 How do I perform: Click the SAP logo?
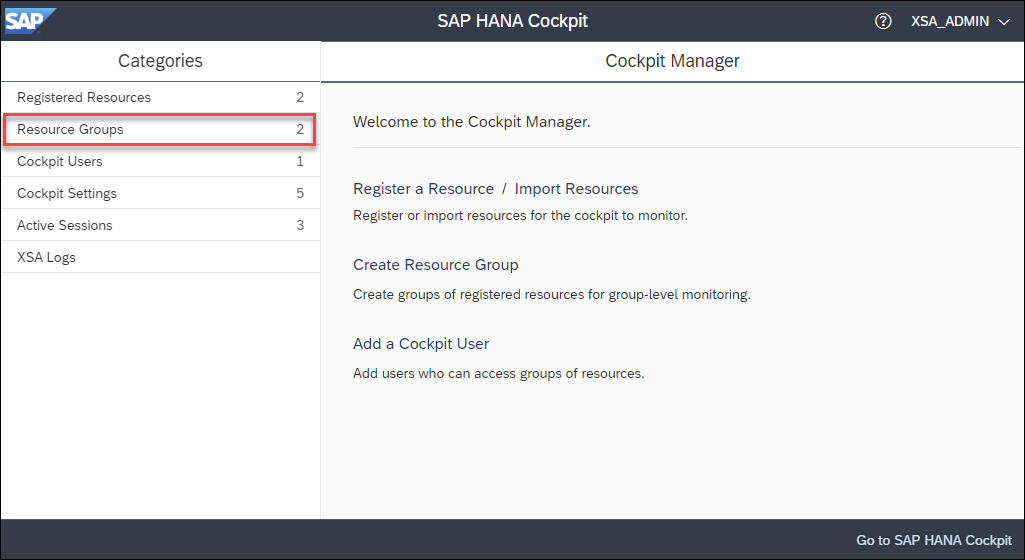30,21
